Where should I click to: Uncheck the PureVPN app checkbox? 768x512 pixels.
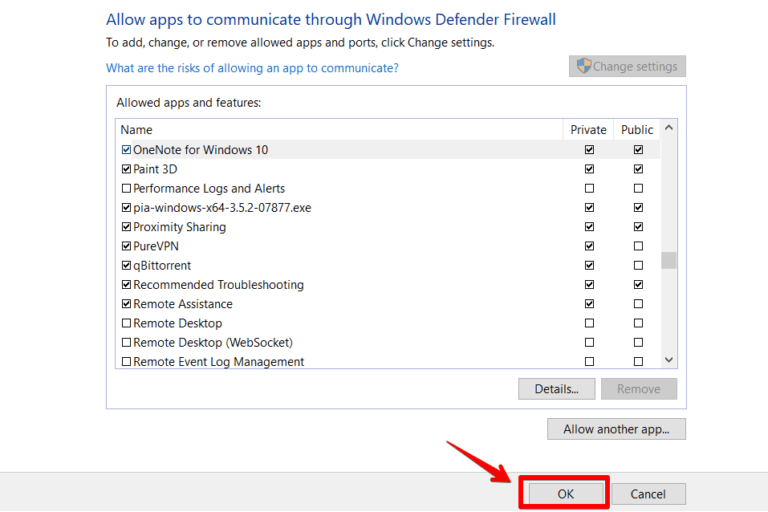[x=126, y=246]
